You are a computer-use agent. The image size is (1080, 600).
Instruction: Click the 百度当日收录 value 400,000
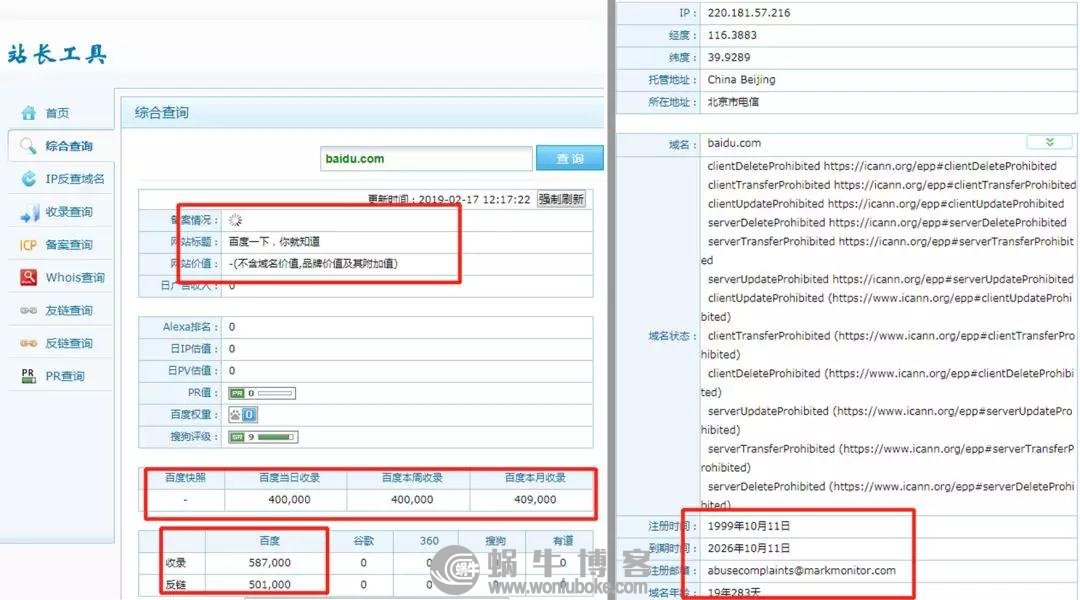(x=289, y=499)
